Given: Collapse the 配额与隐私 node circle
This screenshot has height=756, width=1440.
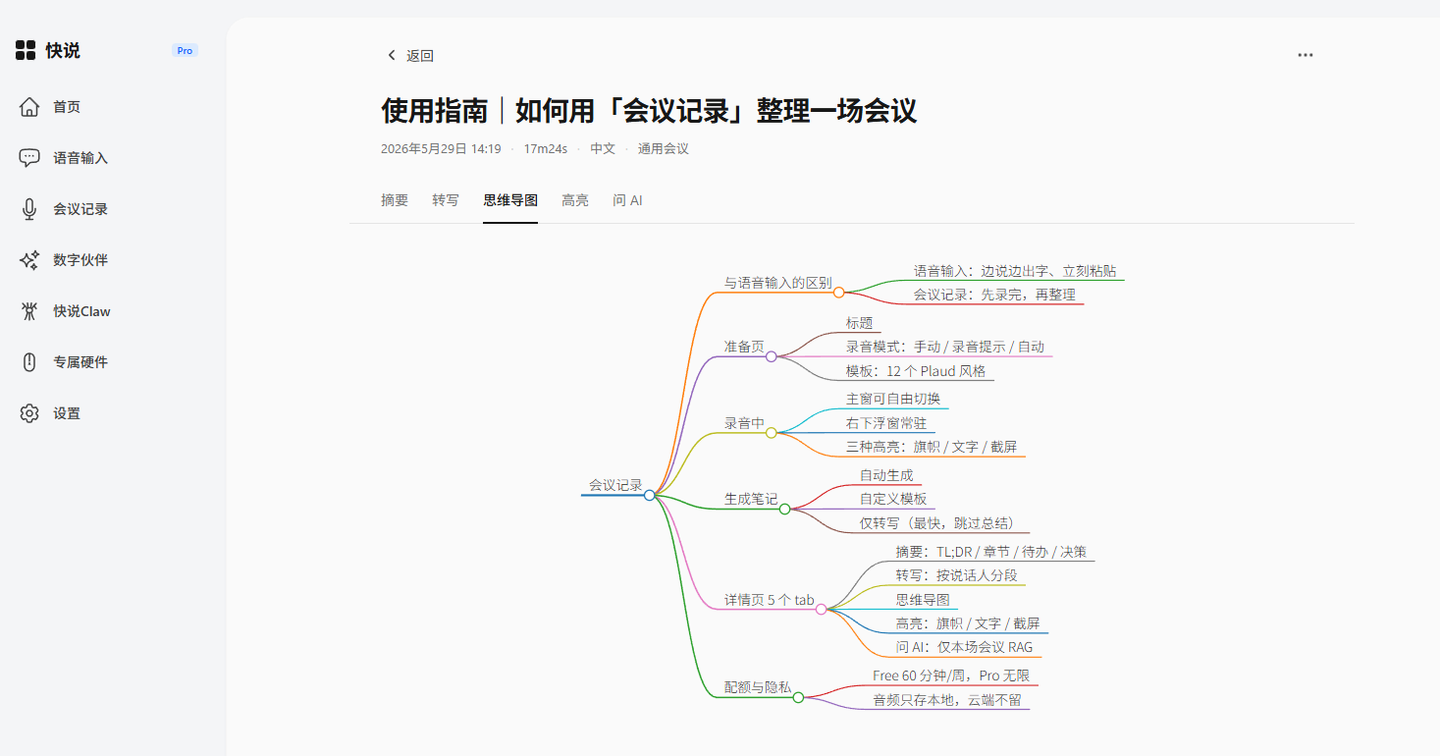Looking at the screenshot, I should point(798,698).
